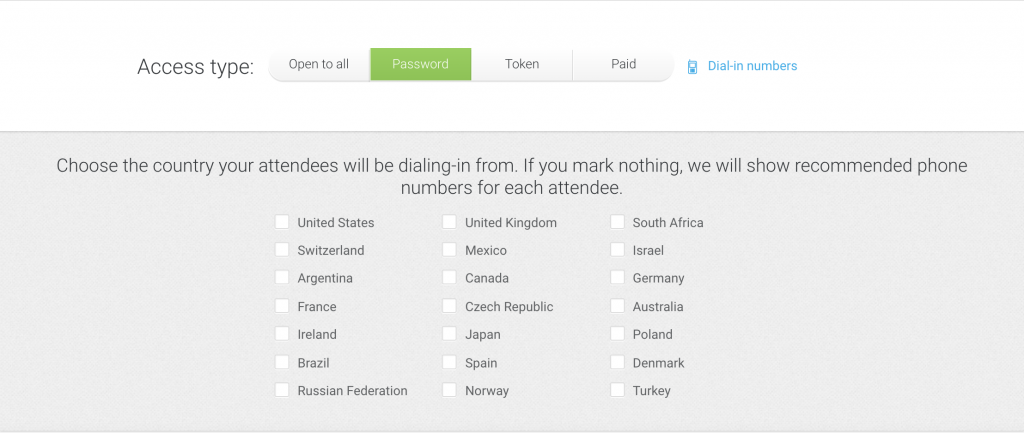Select the Argentina checkbox
This screenshot has height=433, width=1024.
(x=281, y=278)
